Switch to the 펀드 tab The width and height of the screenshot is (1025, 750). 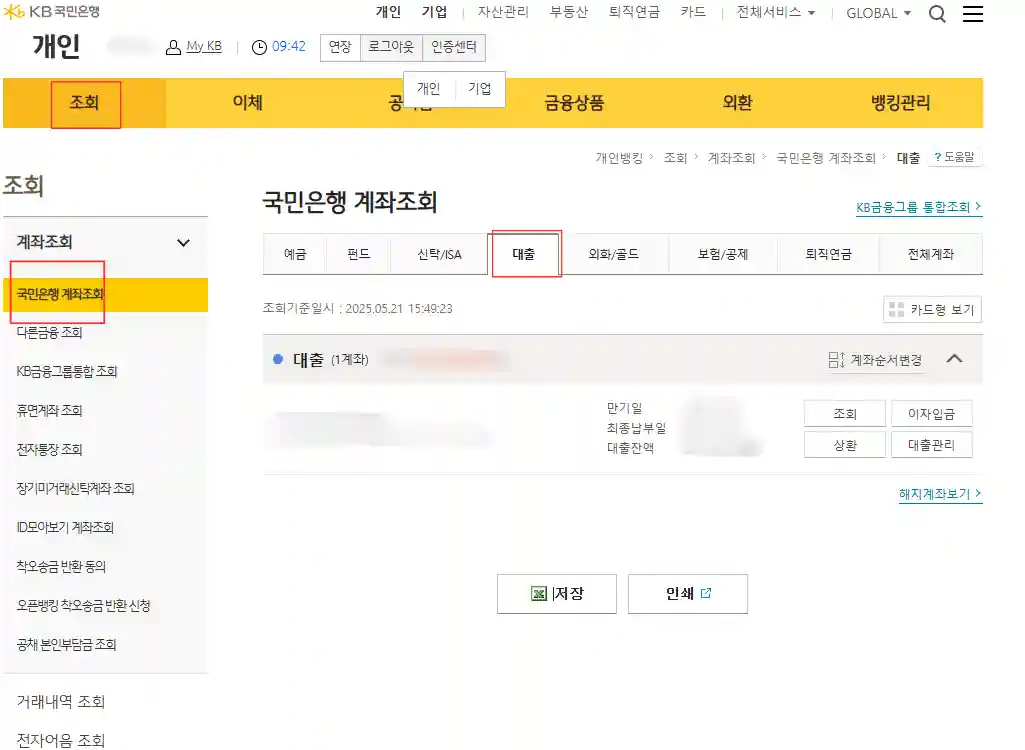click(358, 254)
